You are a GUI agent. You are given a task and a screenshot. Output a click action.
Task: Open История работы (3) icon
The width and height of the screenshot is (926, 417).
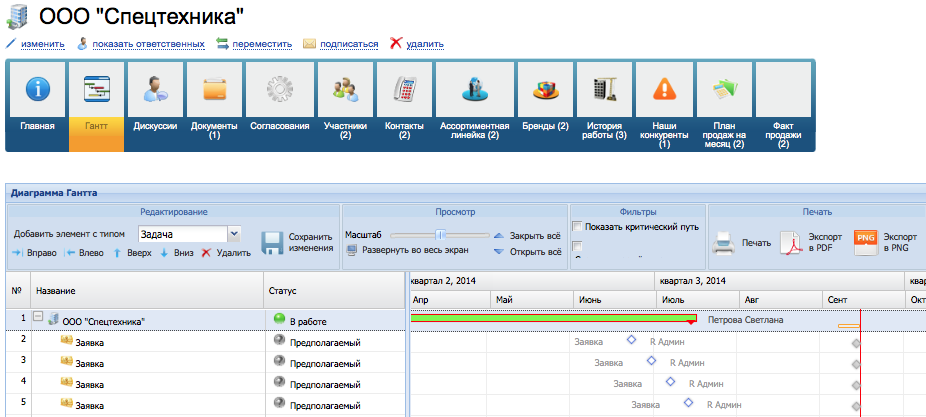604,90
